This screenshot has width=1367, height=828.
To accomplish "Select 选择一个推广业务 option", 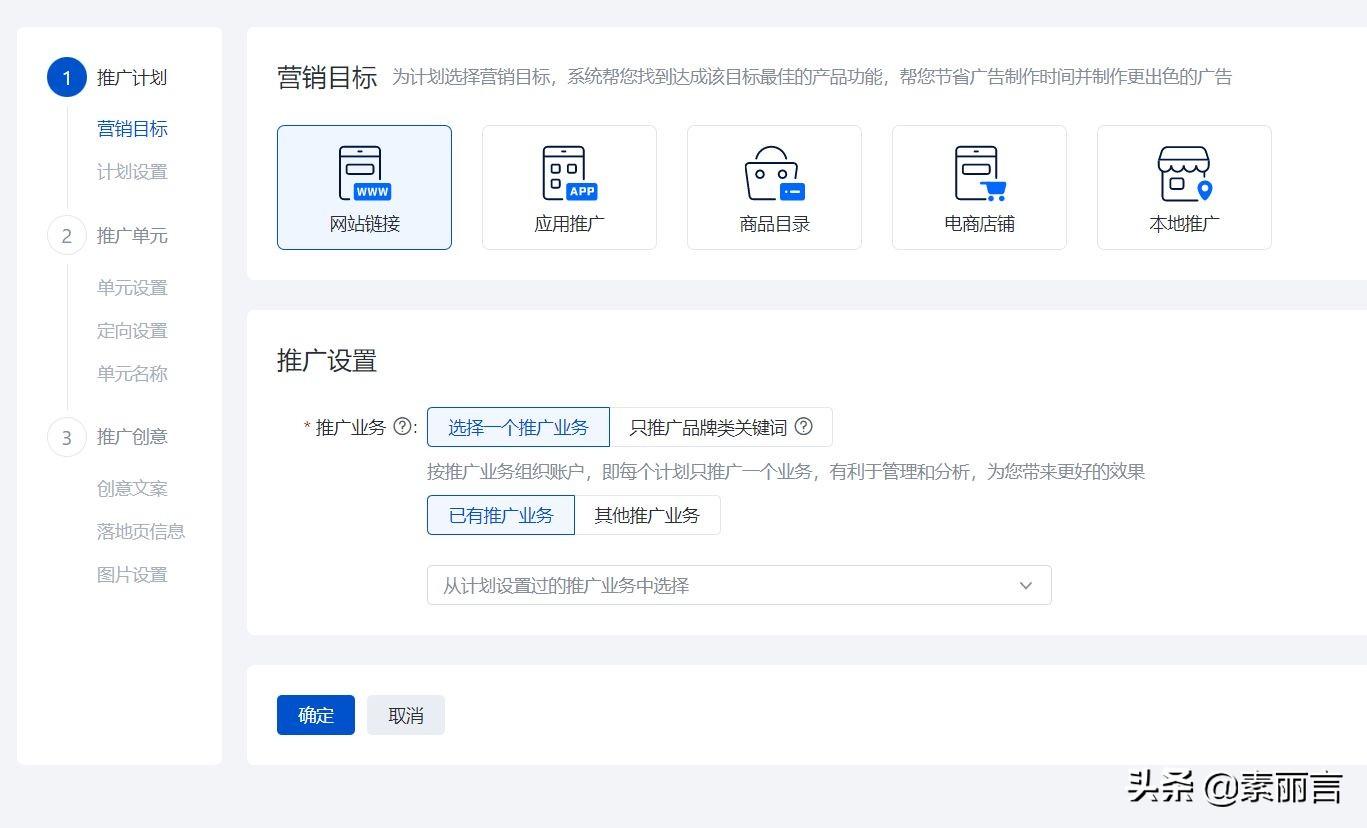I will click(x=518, y=427).
